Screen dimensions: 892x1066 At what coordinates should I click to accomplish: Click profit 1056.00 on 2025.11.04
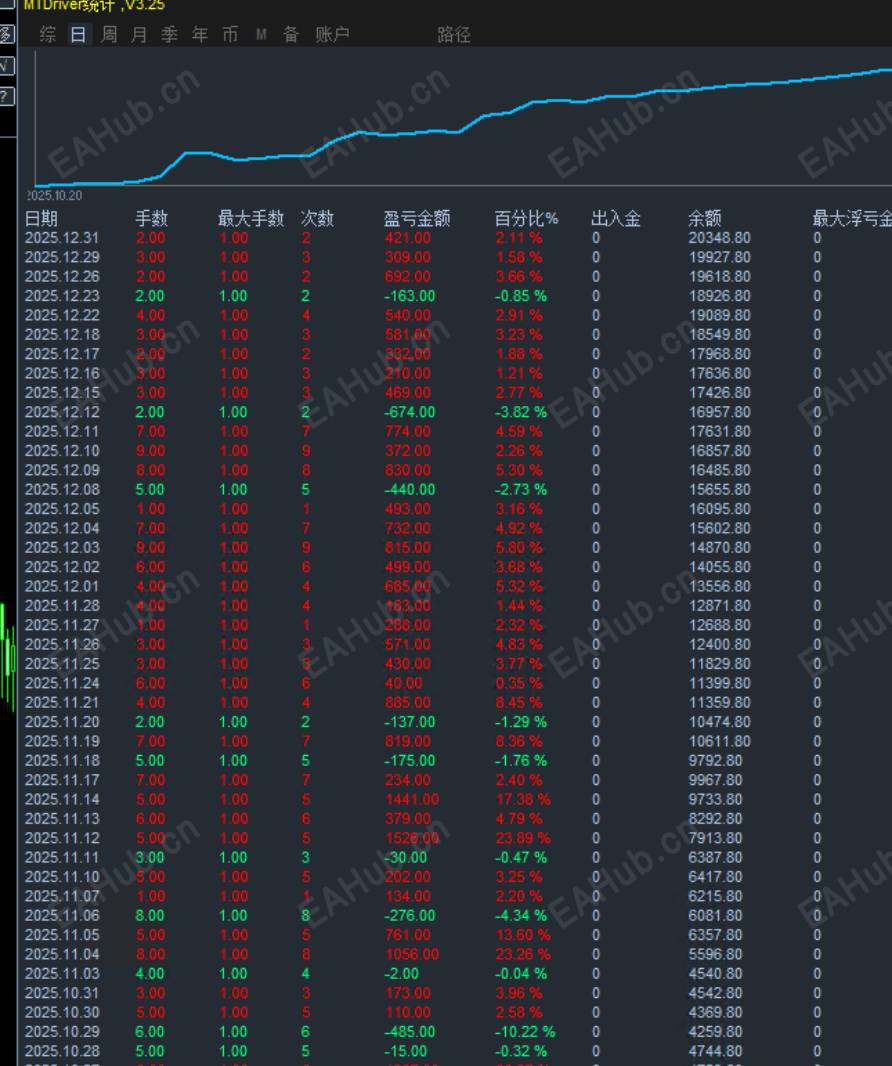click(x=412, y=955)
